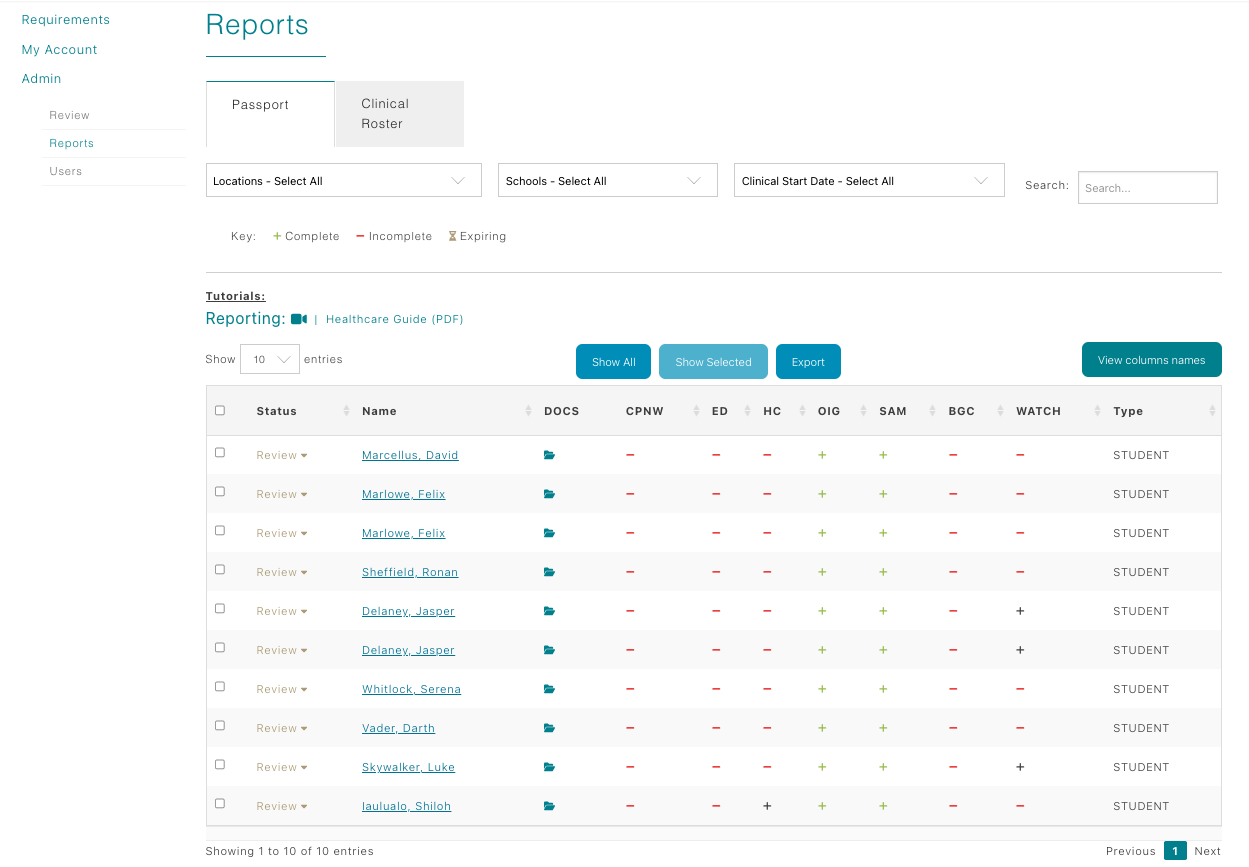Switch to the Clinical Roster tab
The width and height of the screenshot is (1249, 867).
pos(399,113)
